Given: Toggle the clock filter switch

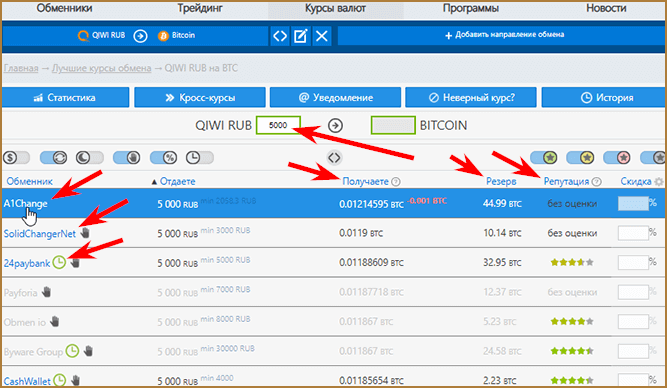Looking at the screenshot, I should tap(200, 158).
